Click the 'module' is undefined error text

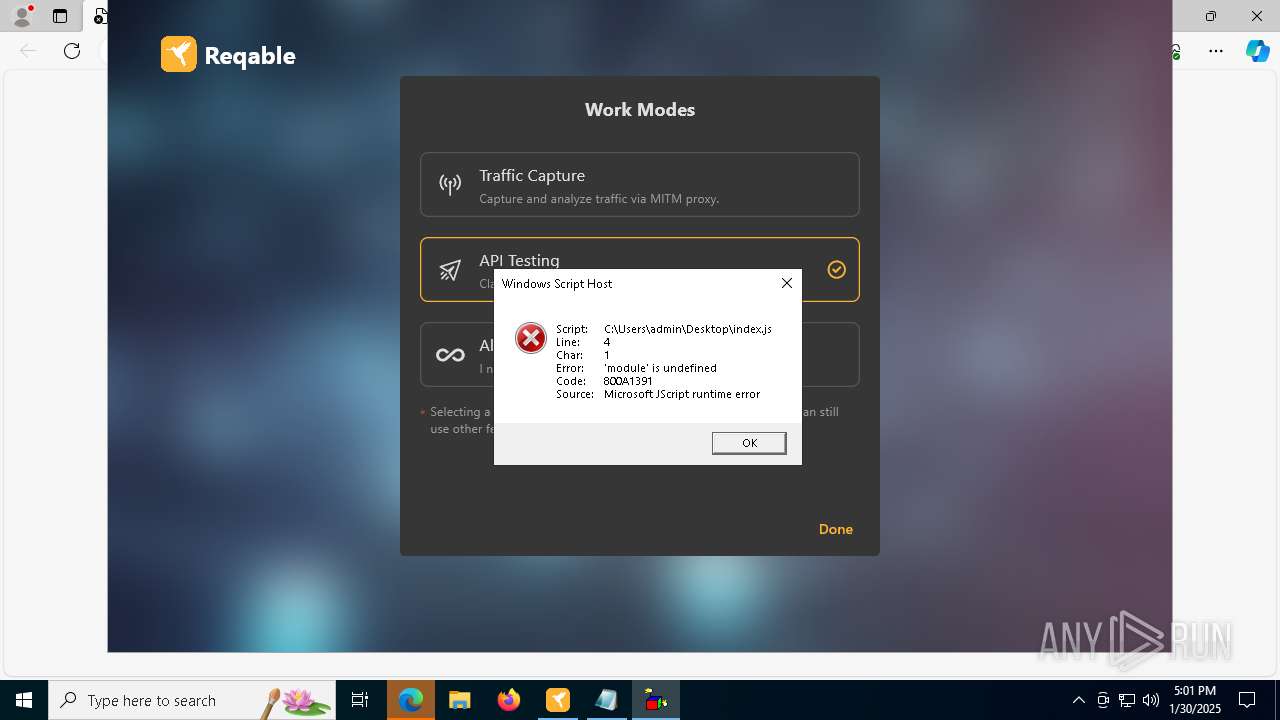pyautogui.click(x=660, y=368)
